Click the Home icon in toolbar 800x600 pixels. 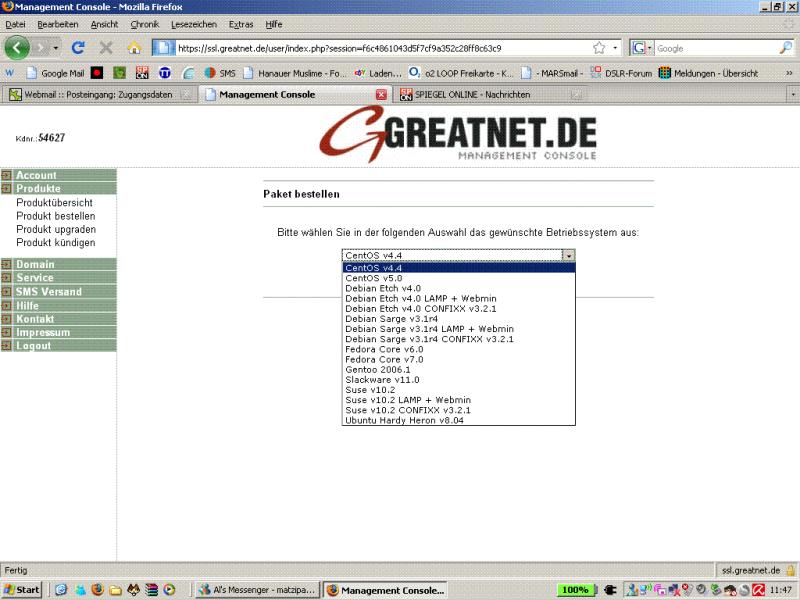(x=133, y=47)
